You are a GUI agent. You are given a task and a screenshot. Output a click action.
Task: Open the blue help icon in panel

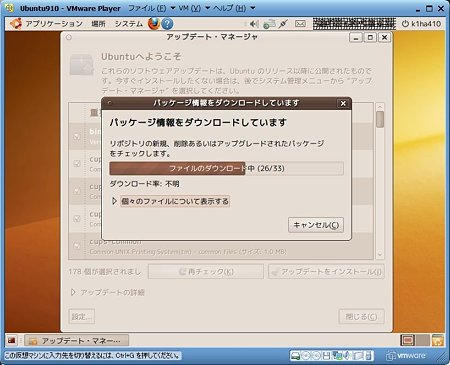[x=167, y=24]
